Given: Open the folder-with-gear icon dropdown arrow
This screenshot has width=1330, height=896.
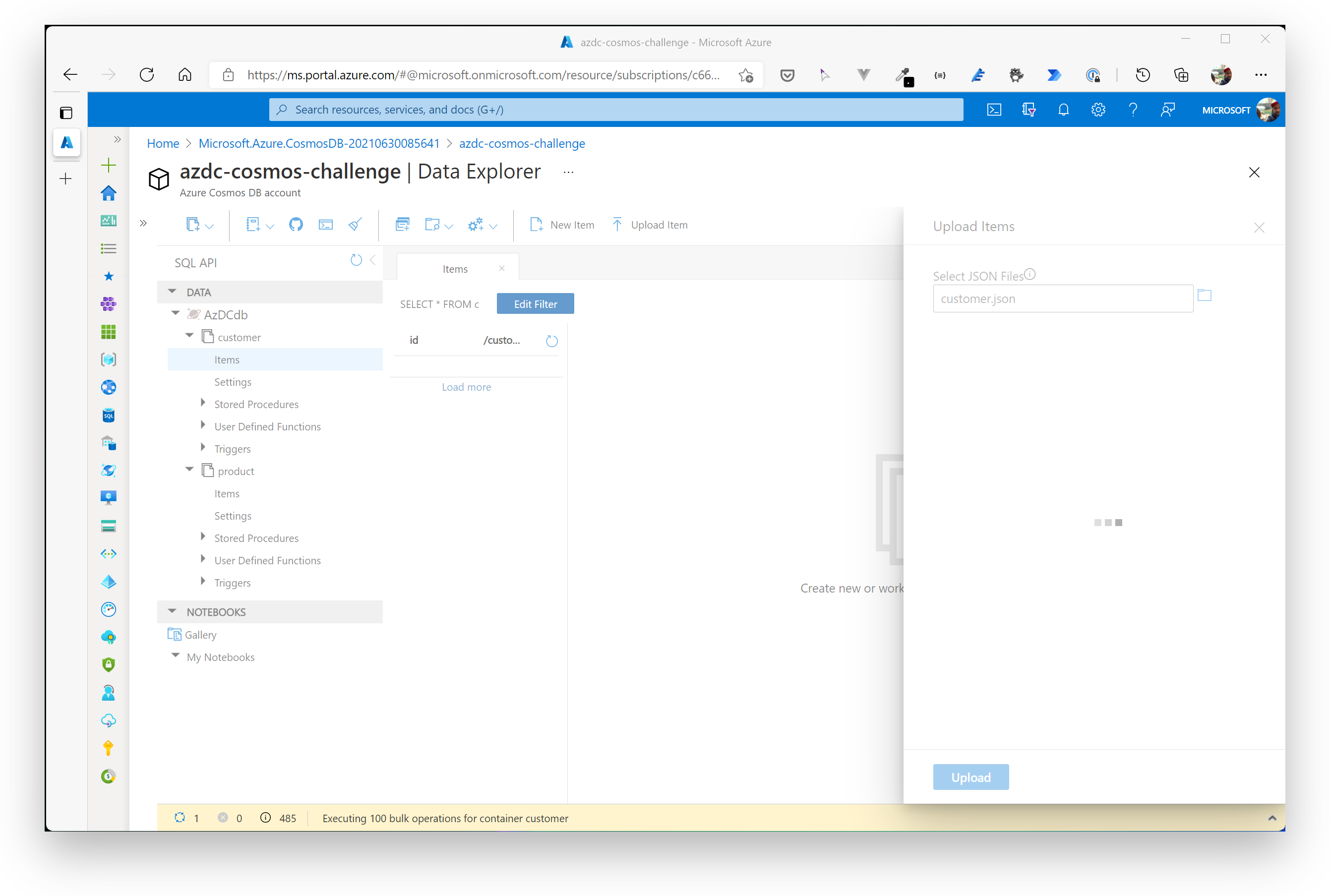Looking at the screenshot, I should 449,227.
